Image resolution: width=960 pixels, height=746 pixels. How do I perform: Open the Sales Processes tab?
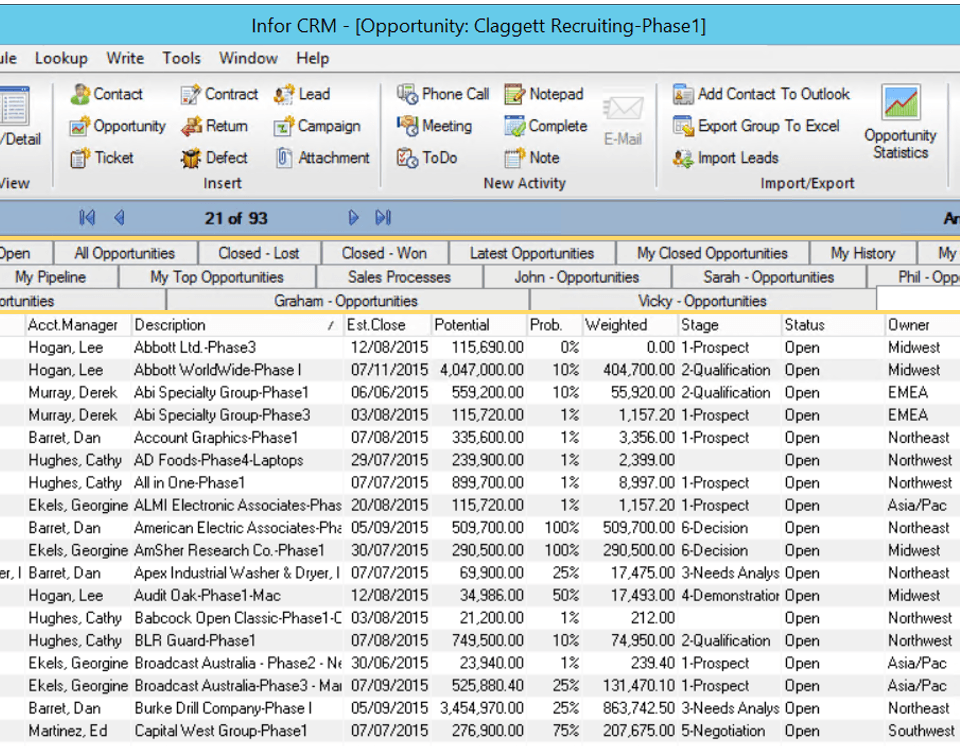pos(400,277)
